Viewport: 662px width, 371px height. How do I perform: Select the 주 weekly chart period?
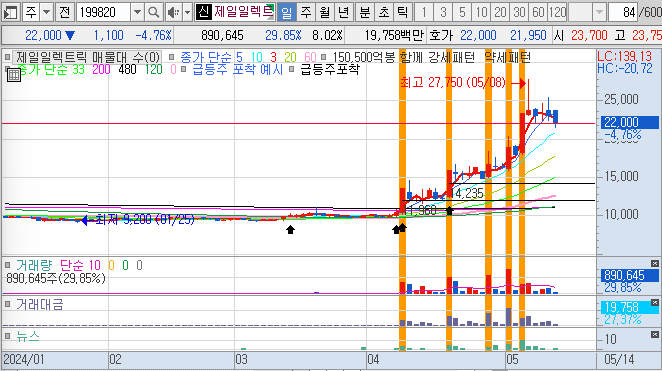(x=306, y=12)
